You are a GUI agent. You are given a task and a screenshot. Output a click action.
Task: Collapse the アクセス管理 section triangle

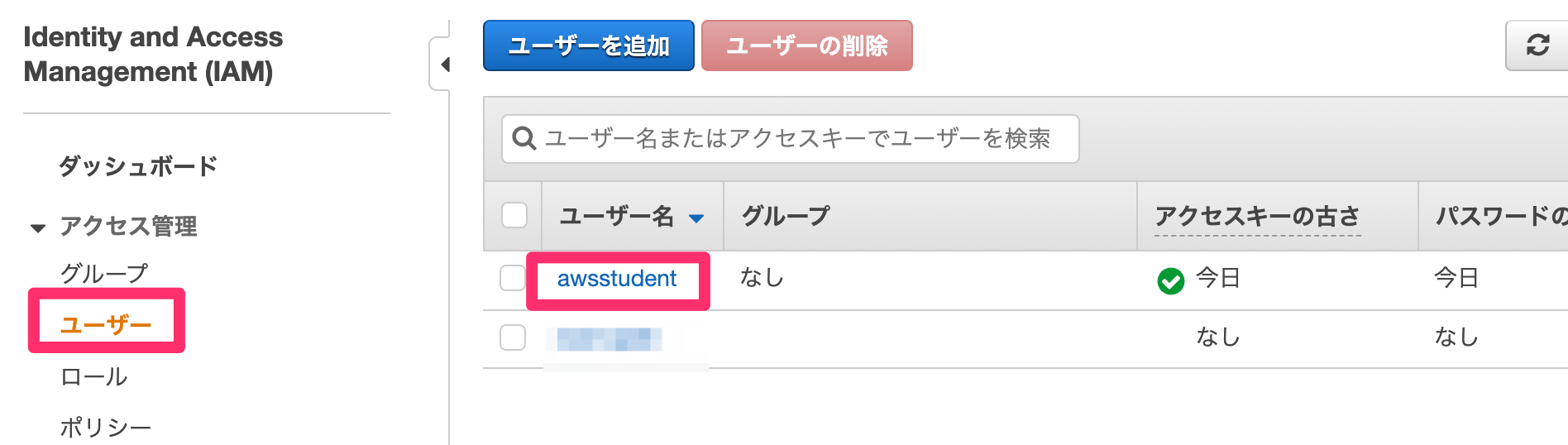38,227
